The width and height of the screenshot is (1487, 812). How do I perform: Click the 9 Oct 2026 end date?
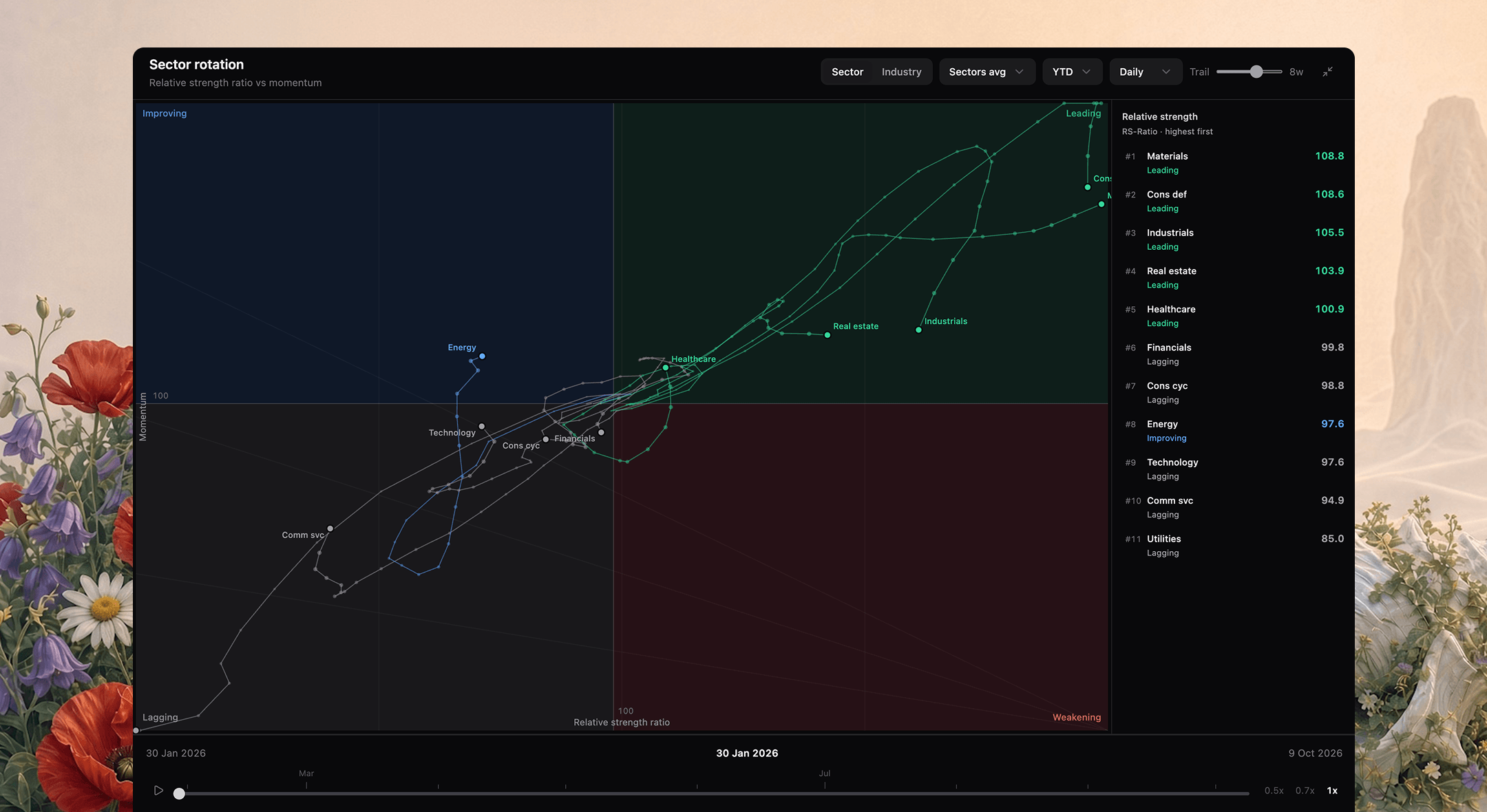(x=1315, y=754)
